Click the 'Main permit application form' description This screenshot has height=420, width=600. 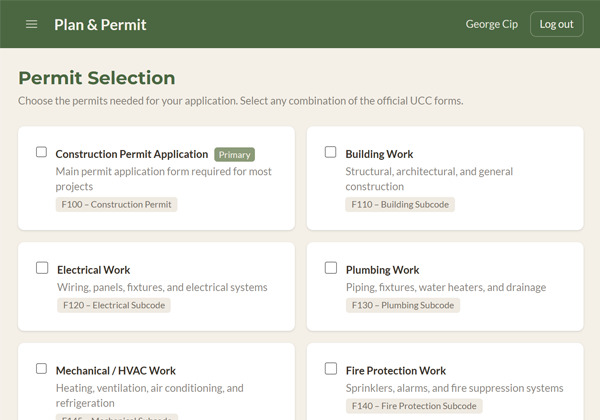pyautogui.click(x=163, y=179)
